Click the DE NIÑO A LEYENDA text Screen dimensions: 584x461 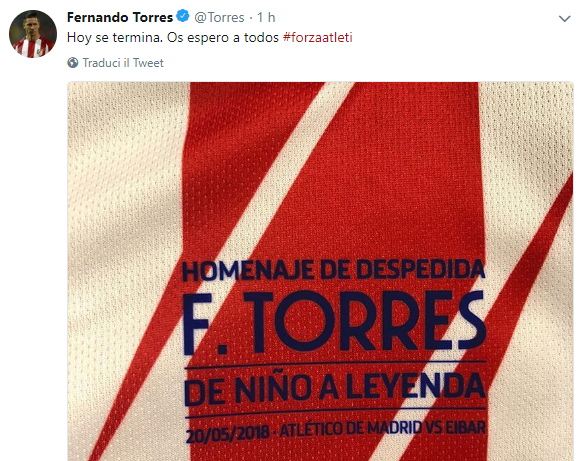point(334,389)
